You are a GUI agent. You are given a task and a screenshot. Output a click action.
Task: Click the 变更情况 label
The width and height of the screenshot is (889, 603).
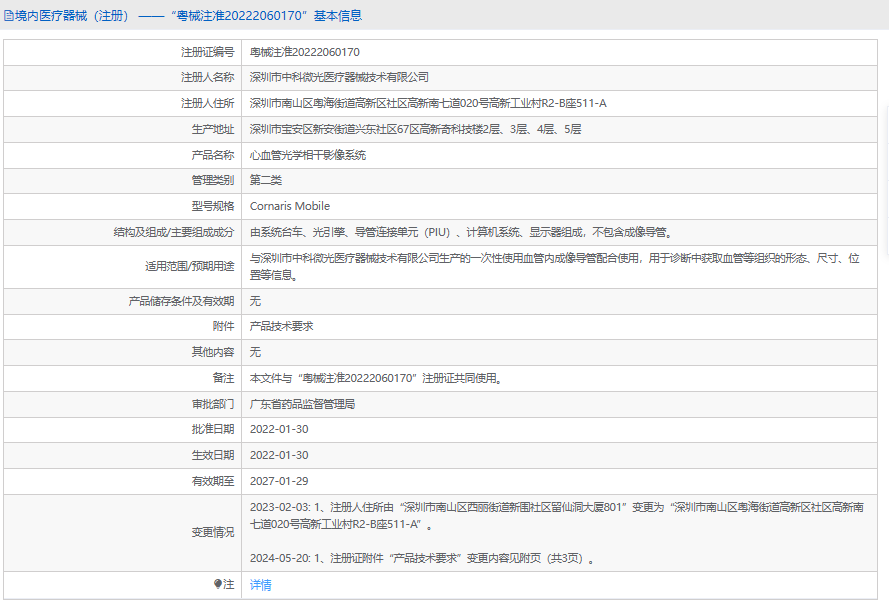pos(213,533)
